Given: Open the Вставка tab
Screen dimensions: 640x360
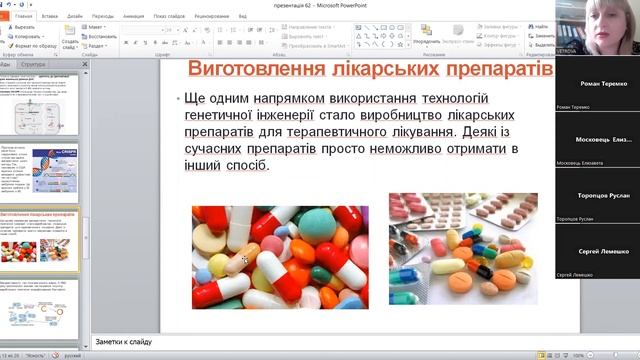Looking at the screenshot, I should pyautogui.click(x=49, y=16).
